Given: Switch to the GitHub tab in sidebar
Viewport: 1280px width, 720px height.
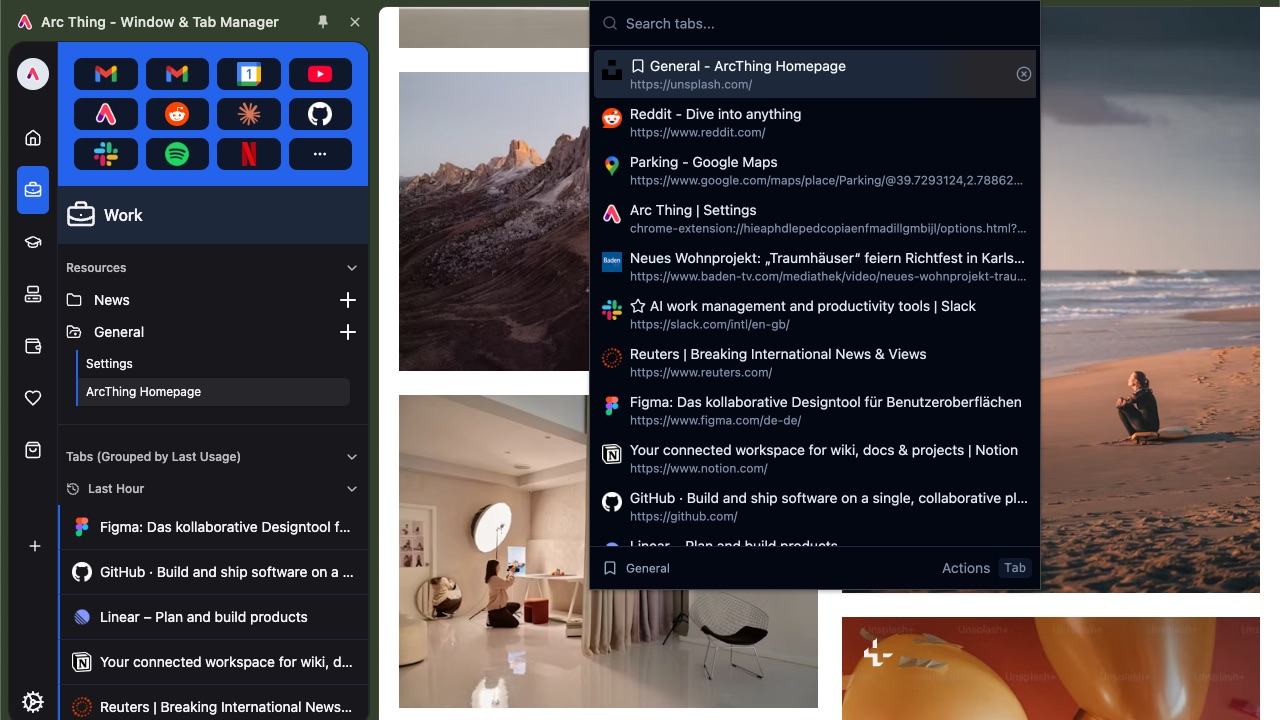Looking at the screenshot, I should [213, 572].
